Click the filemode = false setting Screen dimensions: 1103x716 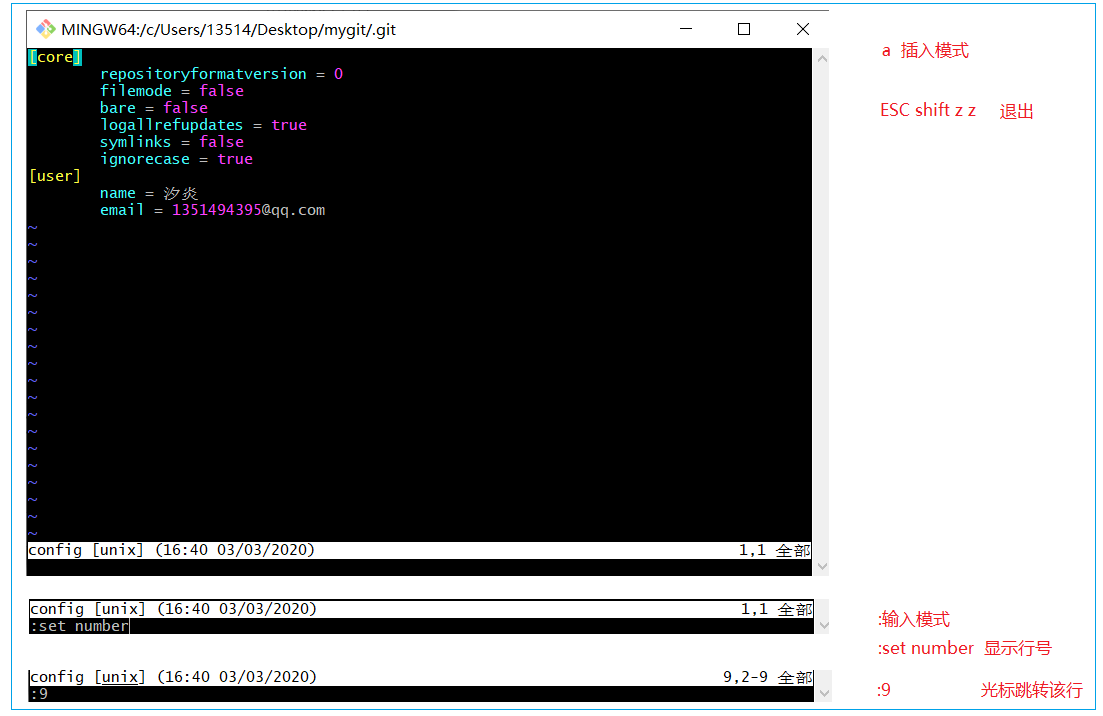(171, 91)
